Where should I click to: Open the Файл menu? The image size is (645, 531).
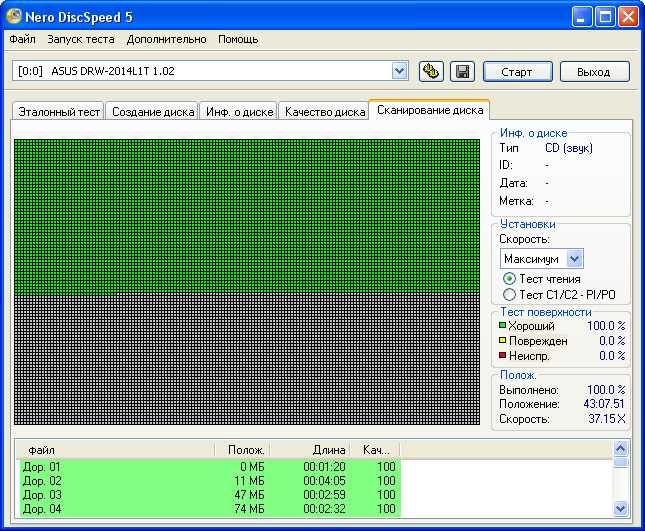point(22,39)
